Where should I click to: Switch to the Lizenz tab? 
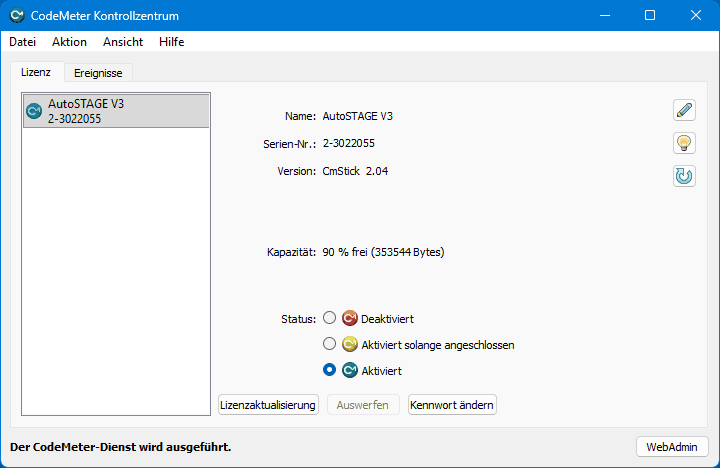36,72
